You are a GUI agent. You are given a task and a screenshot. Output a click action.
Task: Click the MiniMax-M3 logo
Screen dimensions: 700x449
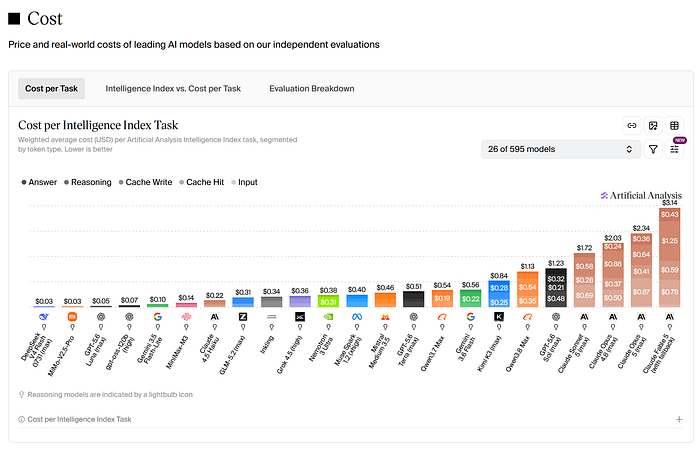pyautogui.click(x=186, y=317)
